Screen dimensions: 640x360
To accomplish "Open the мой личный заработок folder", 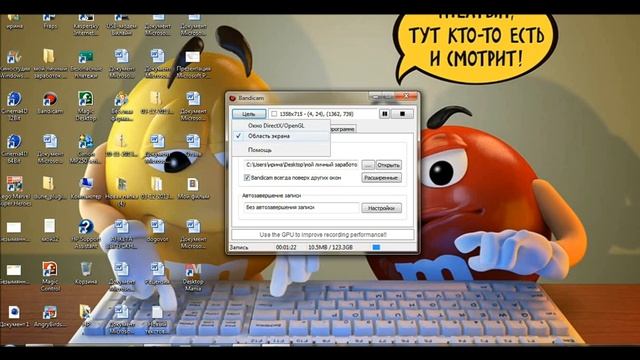I will pyautogui.click(x=49, y=64).
